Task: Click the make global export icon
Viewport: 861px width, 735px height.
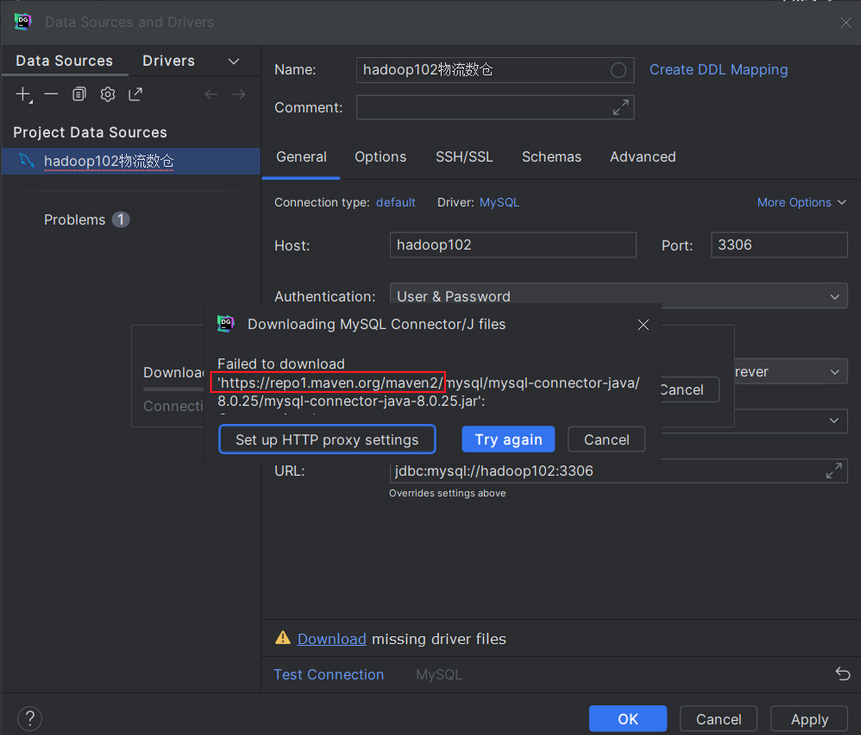Action: [135, 94]
